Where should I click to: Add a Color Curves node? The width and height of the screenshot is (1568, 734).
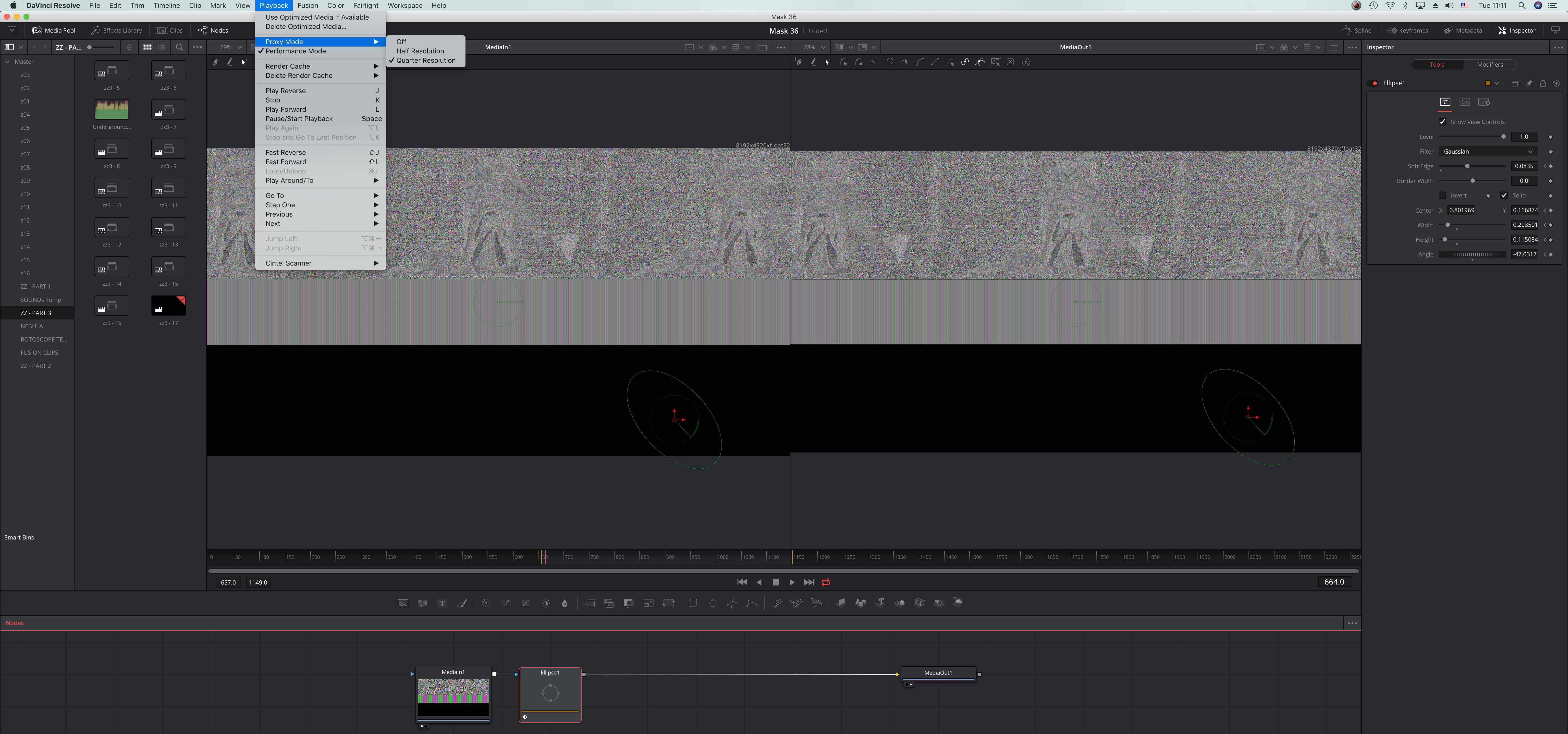[506, 603]
